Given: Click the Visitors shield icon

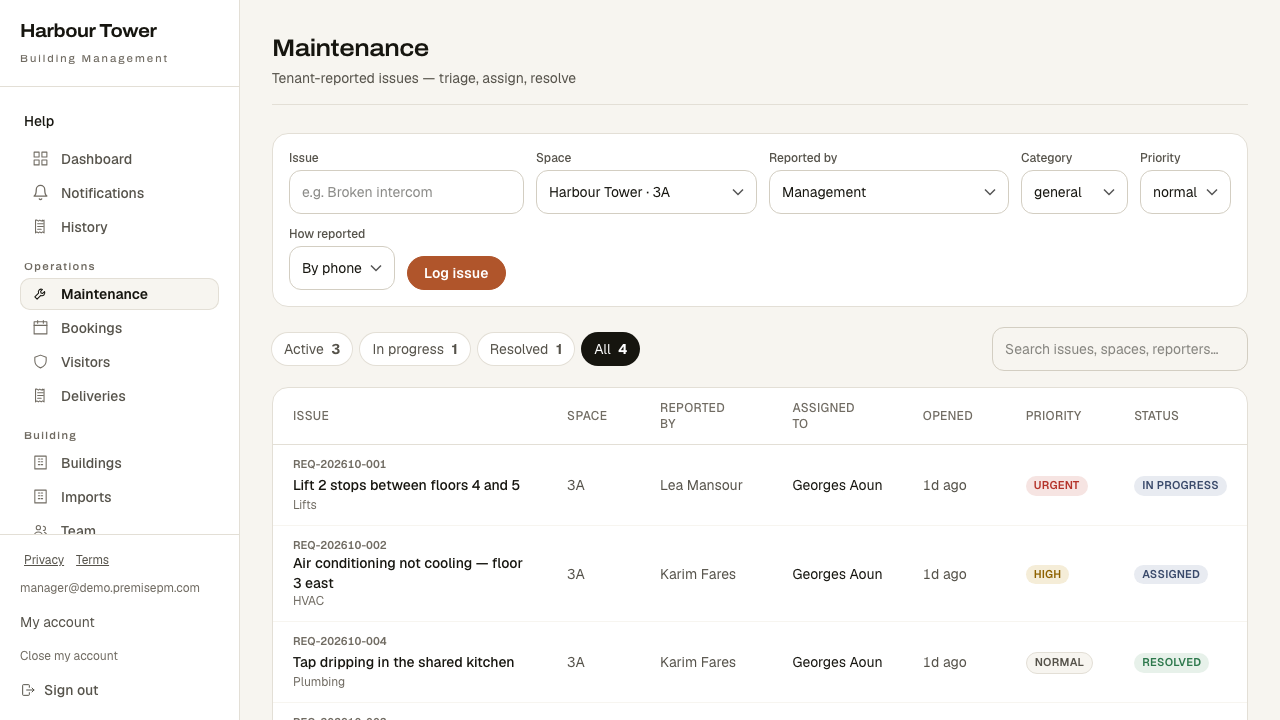Looking at the screenshot, I should tap(40, 362).
